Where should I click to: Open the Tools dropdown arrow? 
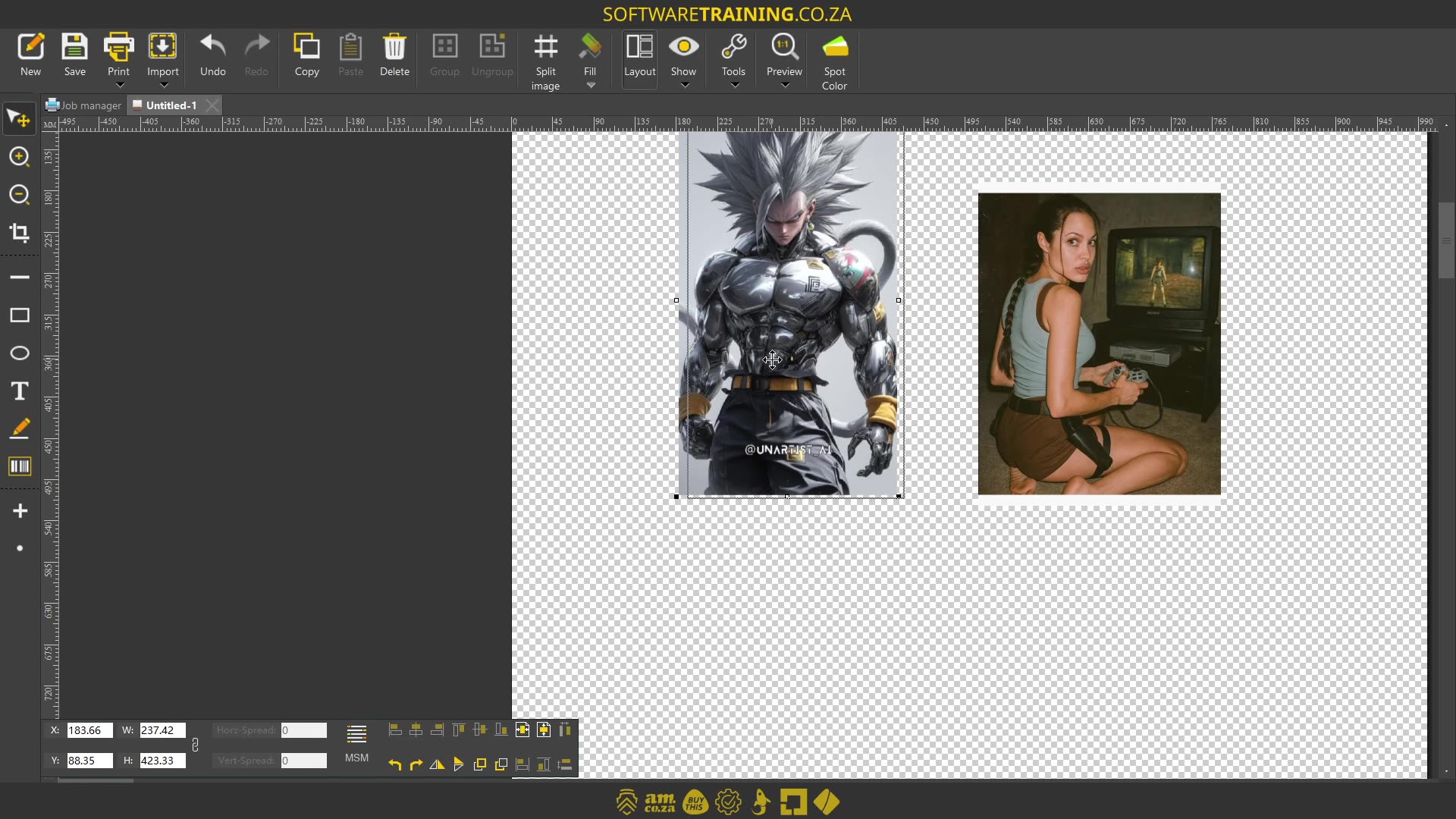coord(735,86)
